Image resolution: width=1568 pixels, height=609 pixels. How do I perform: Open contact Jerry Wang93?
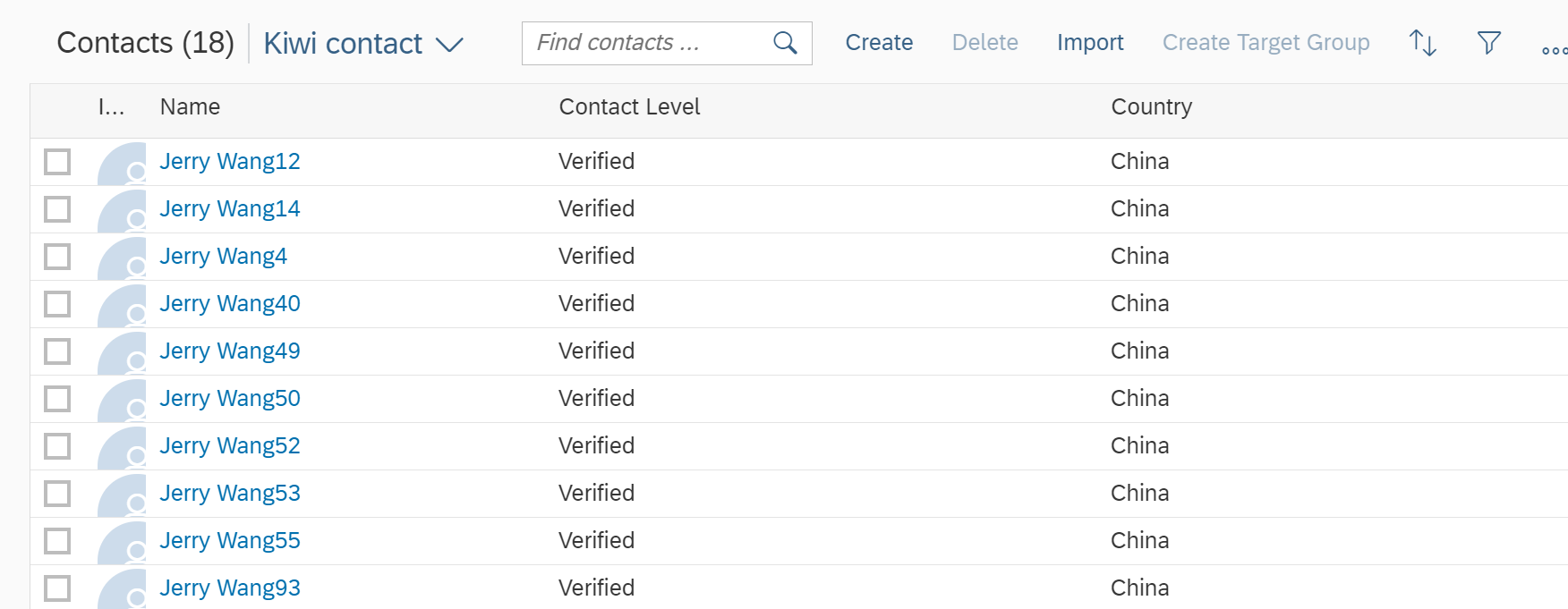tap(230, 588)
